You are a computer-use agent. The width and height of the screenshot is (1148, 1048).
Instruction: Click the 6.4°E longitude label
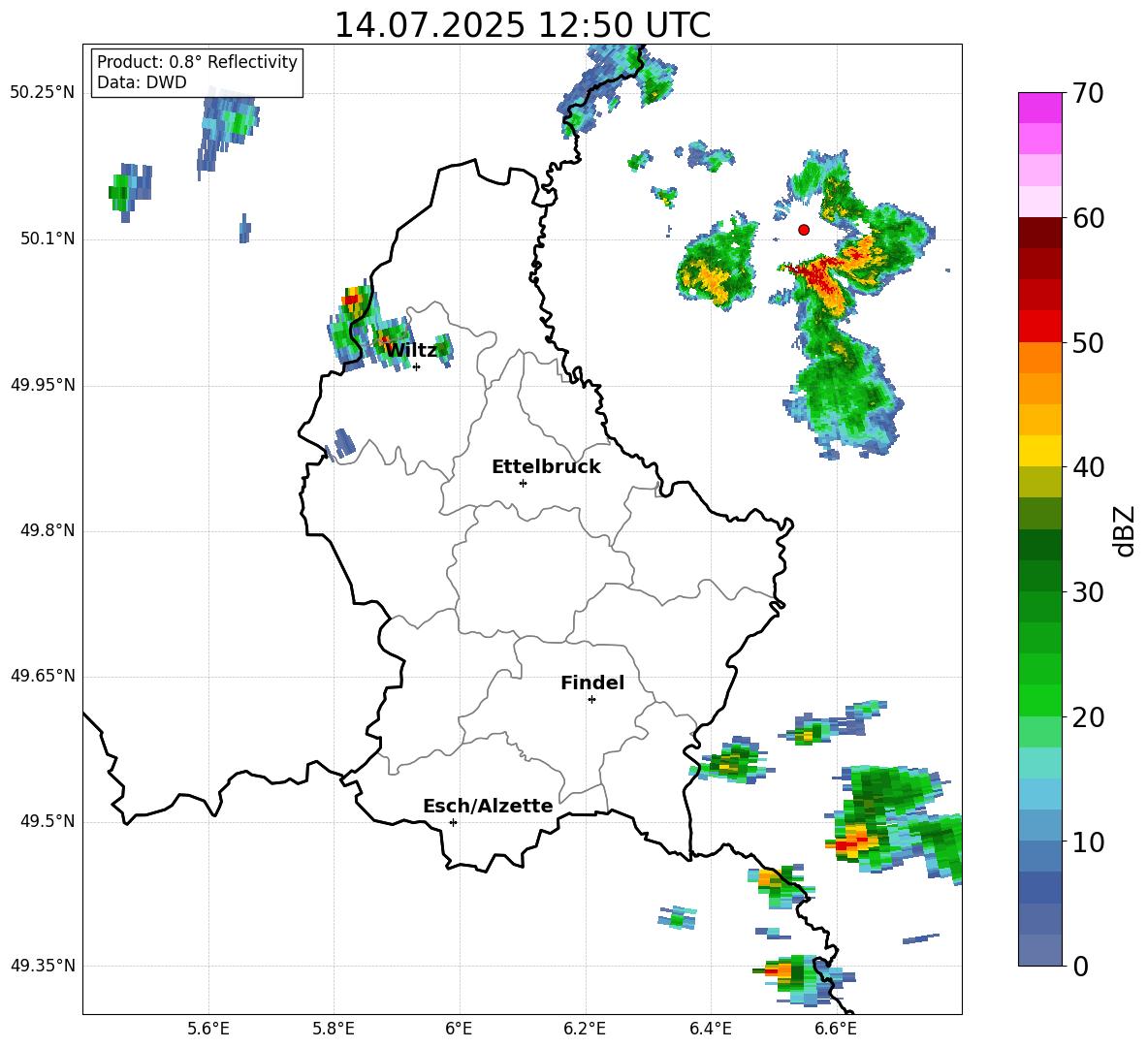tap(710, 1029)
